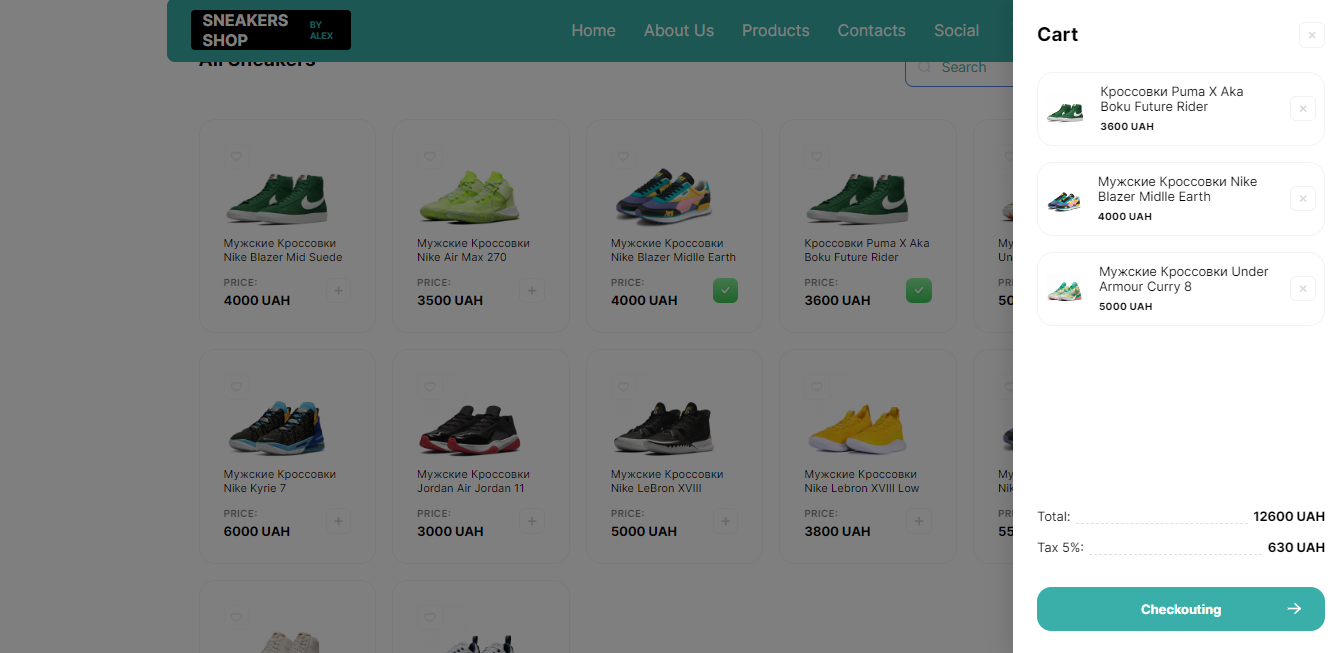Click Puma Future Rider image in the catalog
Screen dimensions: 1341x653
click(x=858, y=197)
